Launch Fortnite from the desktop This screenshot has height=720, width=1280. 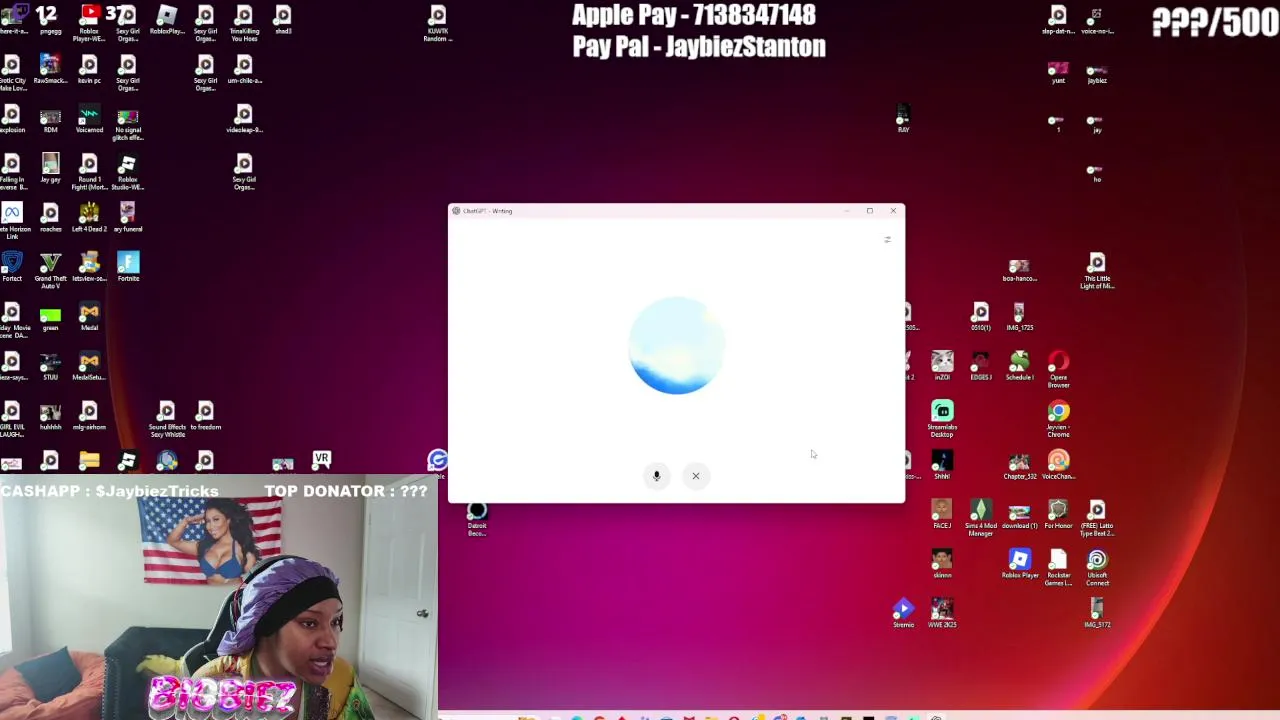128,266
